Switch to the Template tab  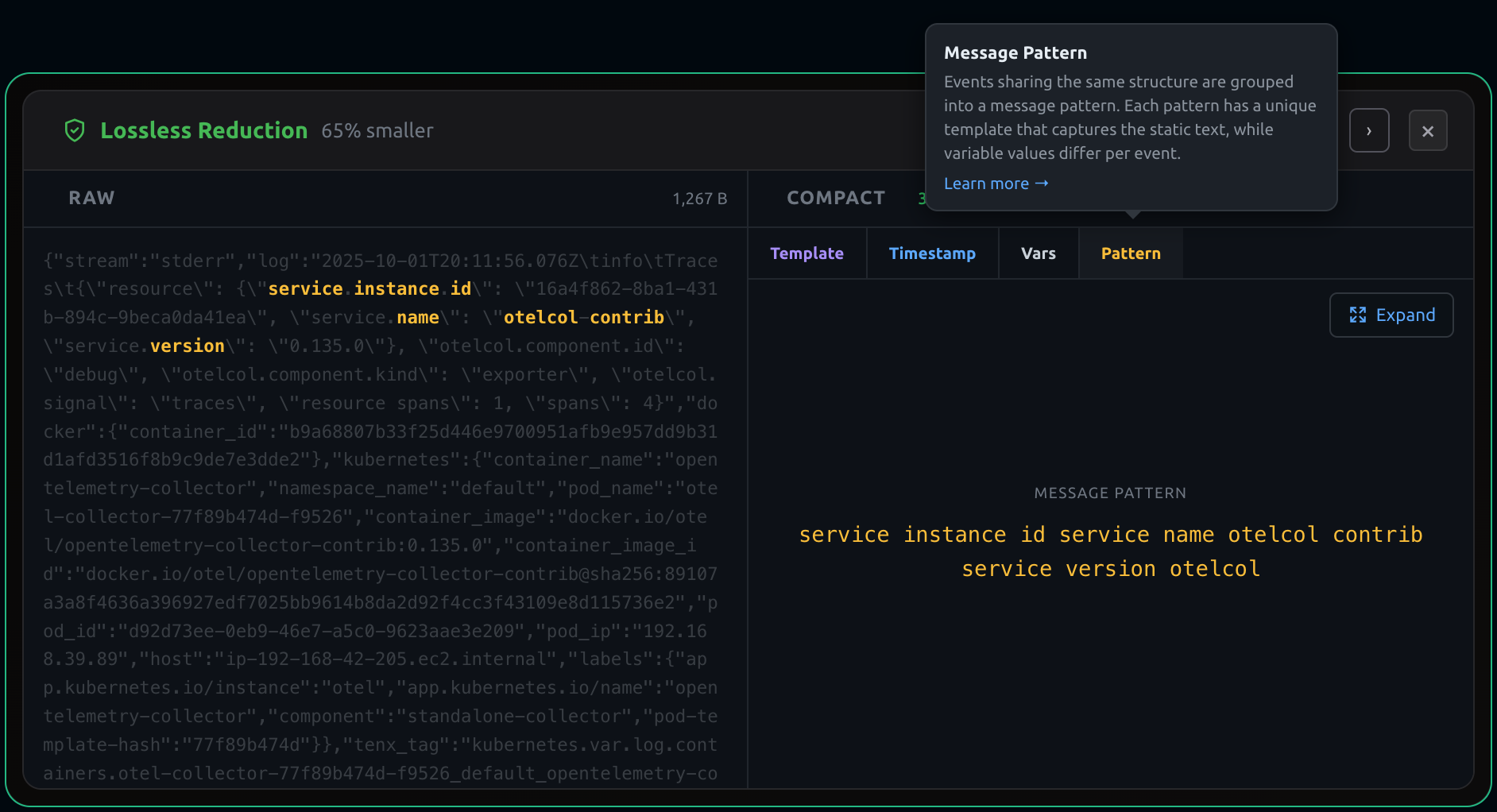click(807, 253)
